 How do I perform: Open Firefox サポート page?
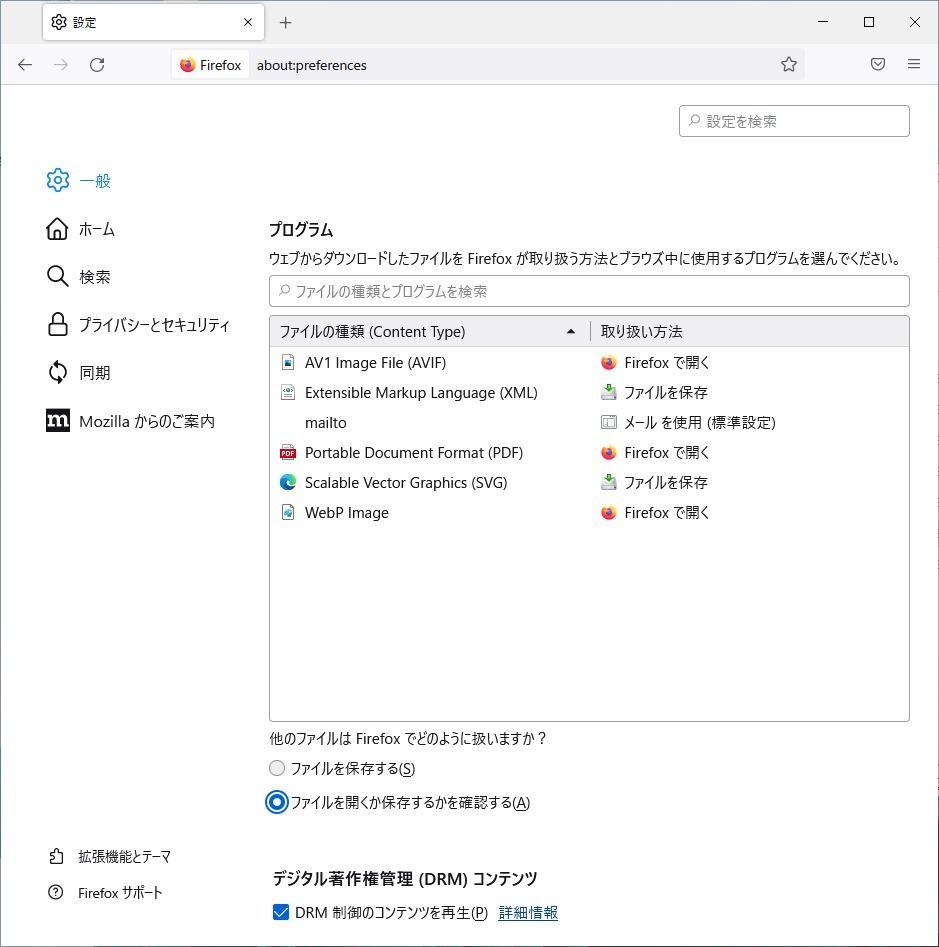point(105,893)
